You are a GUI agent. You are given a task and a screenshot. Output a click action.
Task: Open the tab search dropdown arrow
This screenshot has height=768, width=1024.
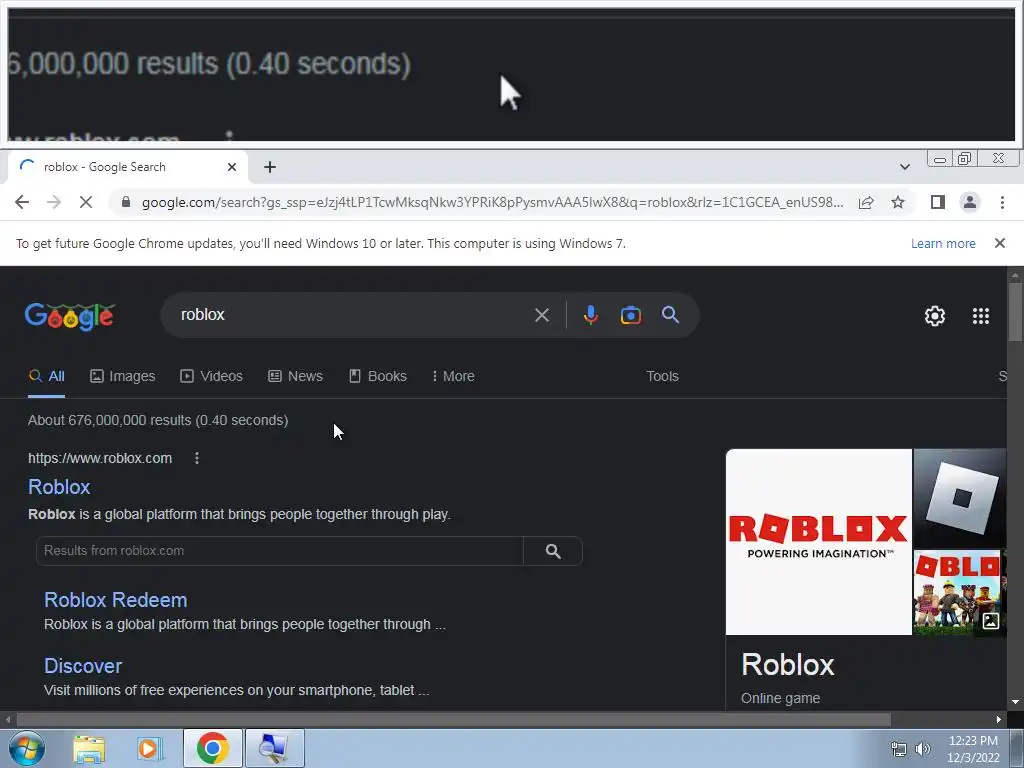pos(904,167)
